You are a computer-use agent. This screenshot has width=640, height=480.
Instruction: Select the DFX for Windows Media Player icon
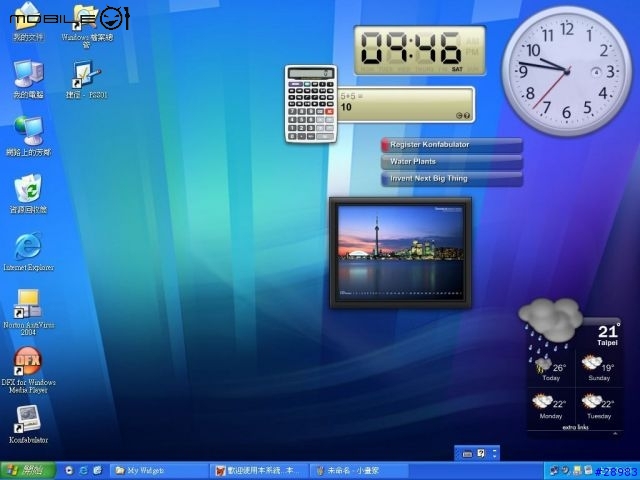pos(29,370)
